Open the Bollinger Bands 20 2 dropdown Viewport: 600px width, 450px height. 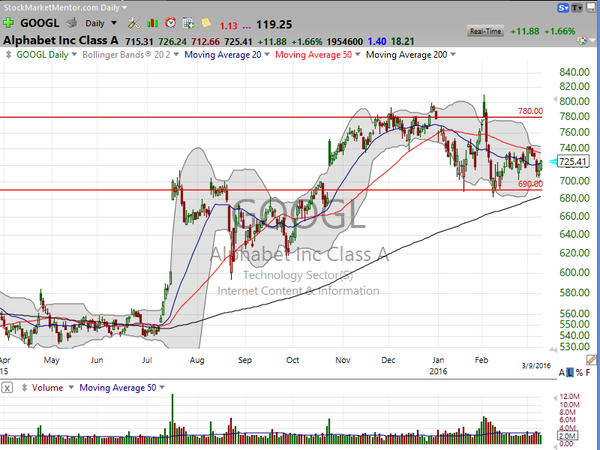tap(176, 55)
